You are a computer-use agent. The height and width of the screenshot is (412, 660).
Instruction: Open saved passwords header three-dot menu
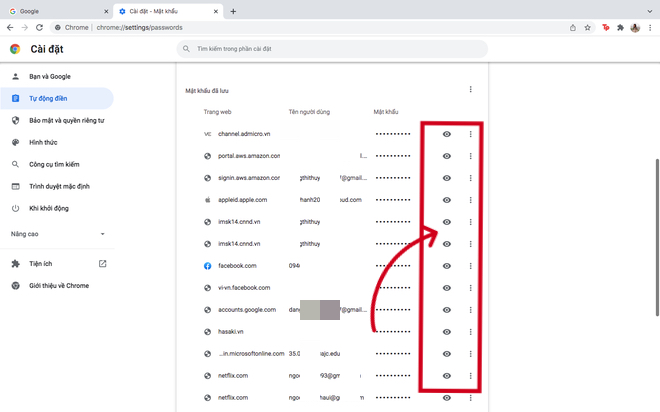pyautogui.click(x=470, y=89)
